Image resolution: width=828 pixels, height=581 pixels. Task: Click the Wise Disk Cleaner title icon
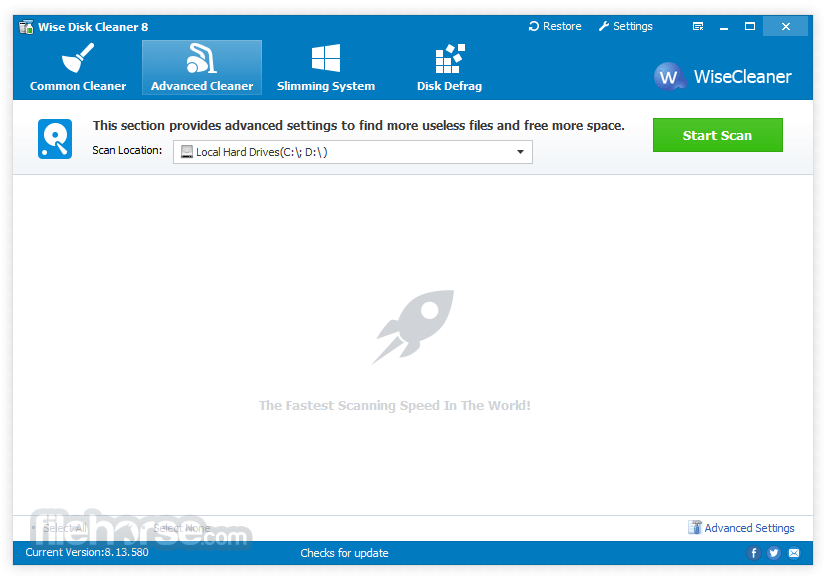click(26, 27)
